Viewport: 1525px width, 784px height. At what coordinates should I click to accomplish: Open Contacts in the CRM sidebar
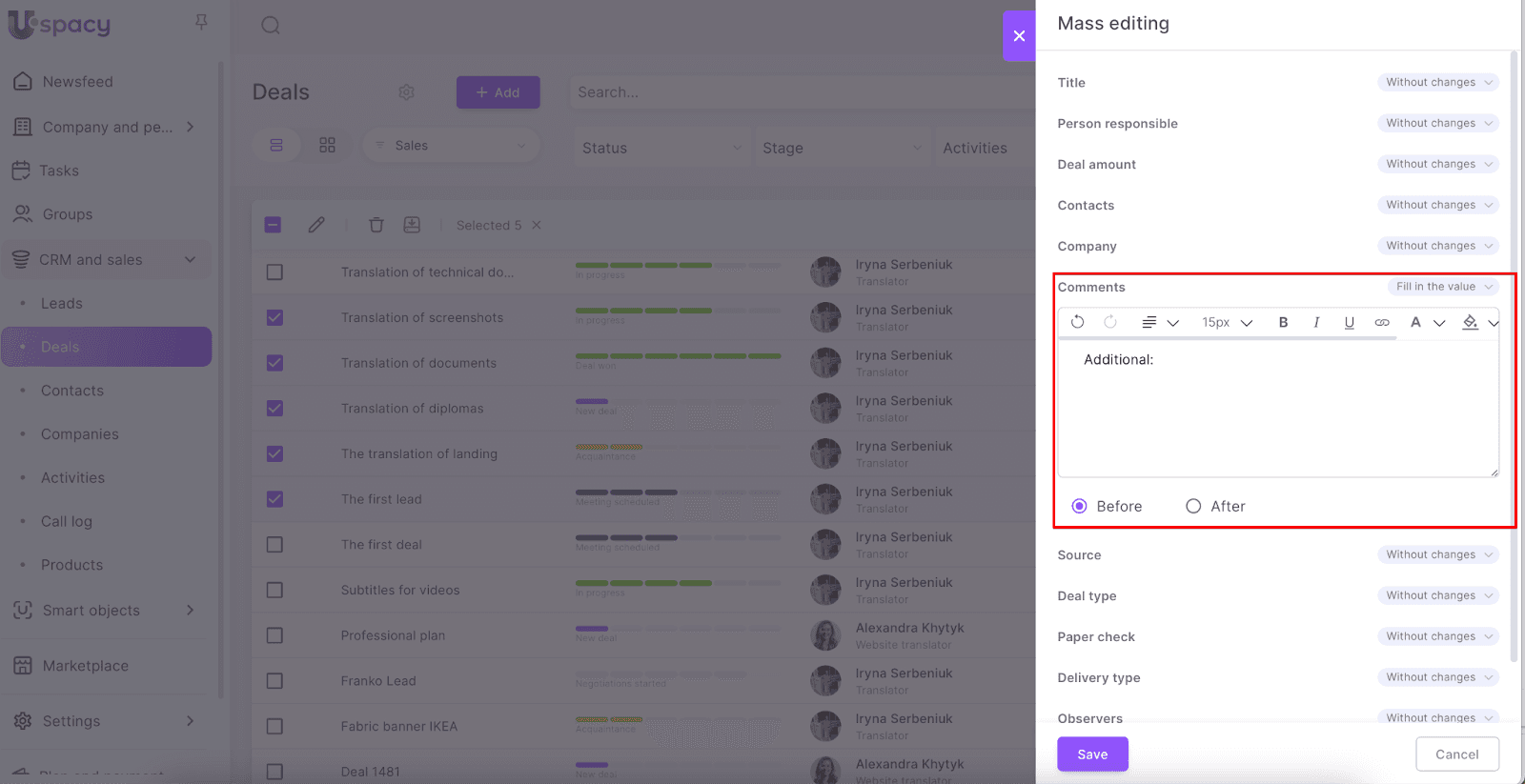point(72,391)
